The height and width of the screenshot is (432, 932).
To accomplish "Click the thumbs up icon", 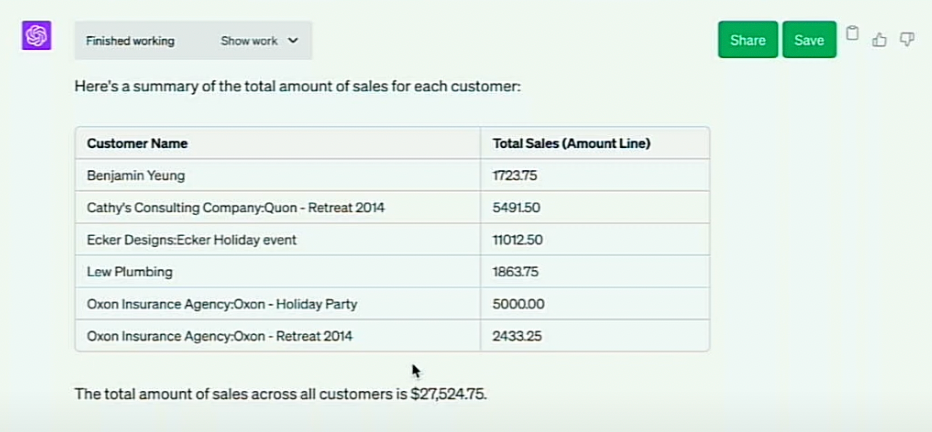I will pos(880,40).
